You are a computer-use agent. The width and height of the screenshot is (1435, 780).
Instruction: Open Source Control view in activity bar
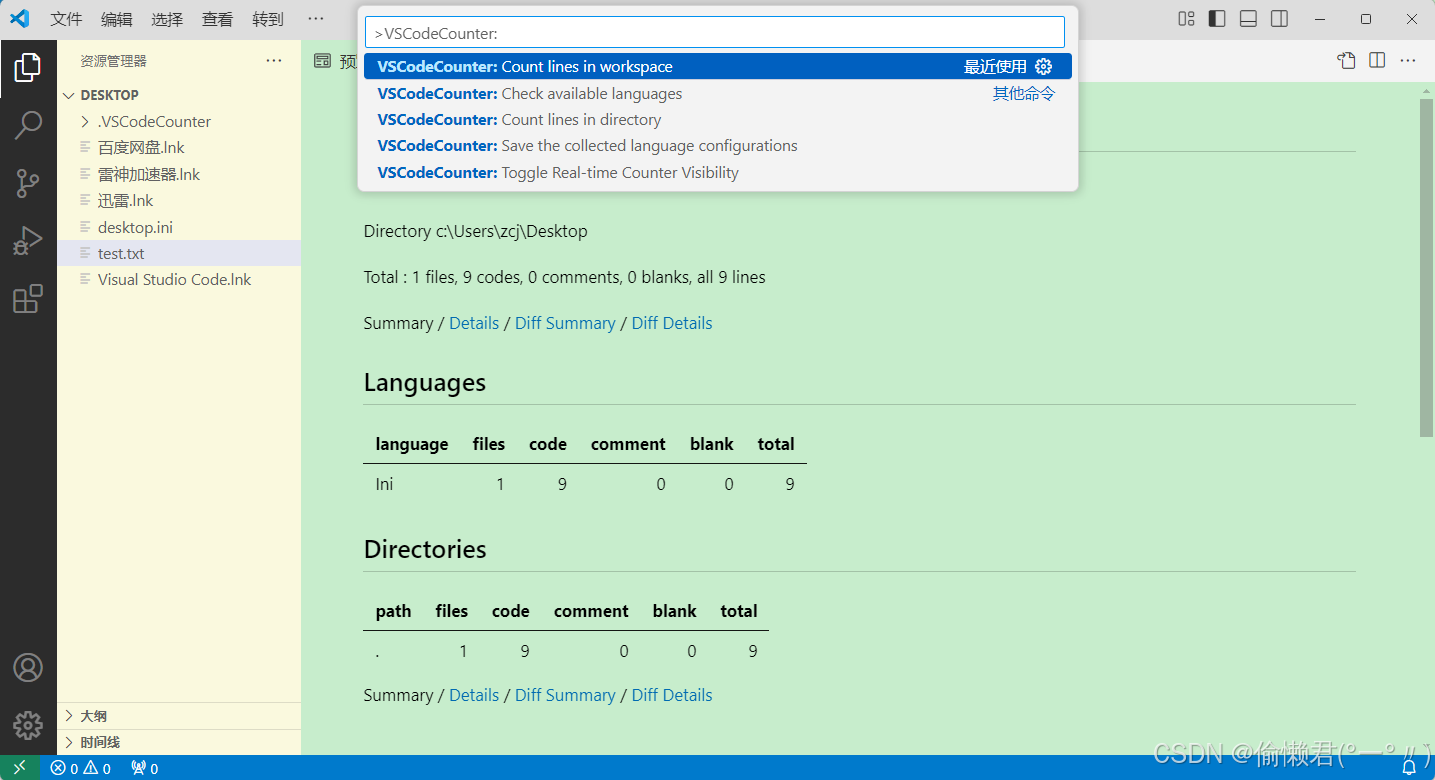pyautogui.click(x=28, y=183)
